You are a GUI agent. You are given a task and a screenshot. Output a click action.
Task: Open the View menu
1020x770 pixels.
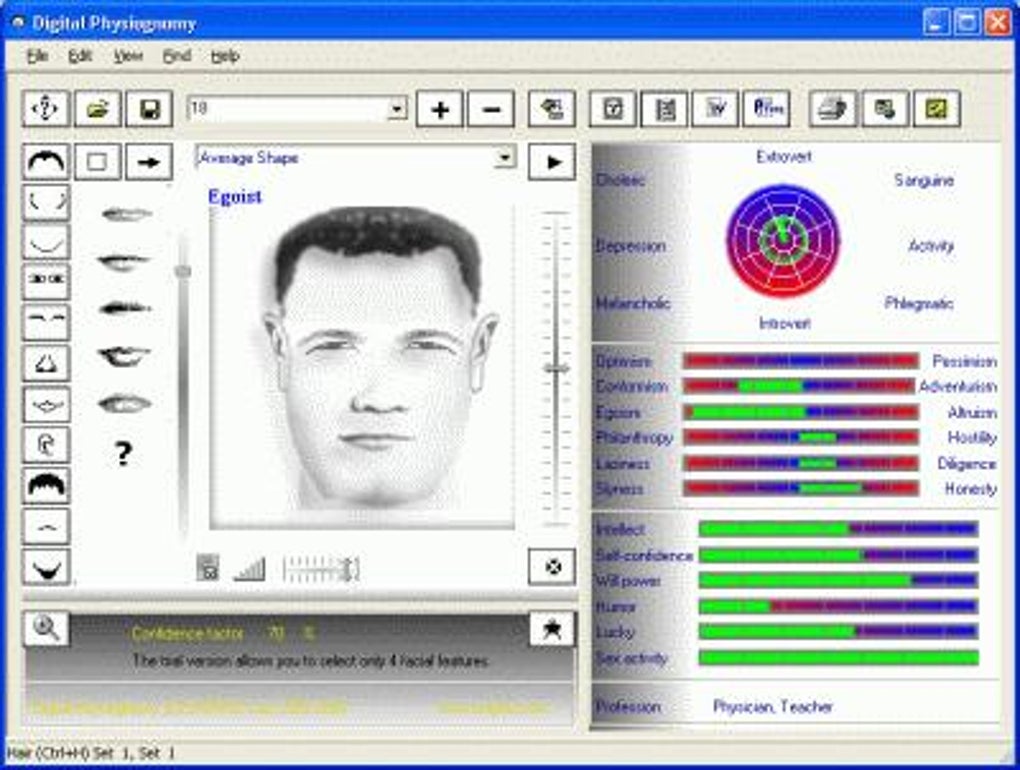pyautogui.click(x=128, y=57)
